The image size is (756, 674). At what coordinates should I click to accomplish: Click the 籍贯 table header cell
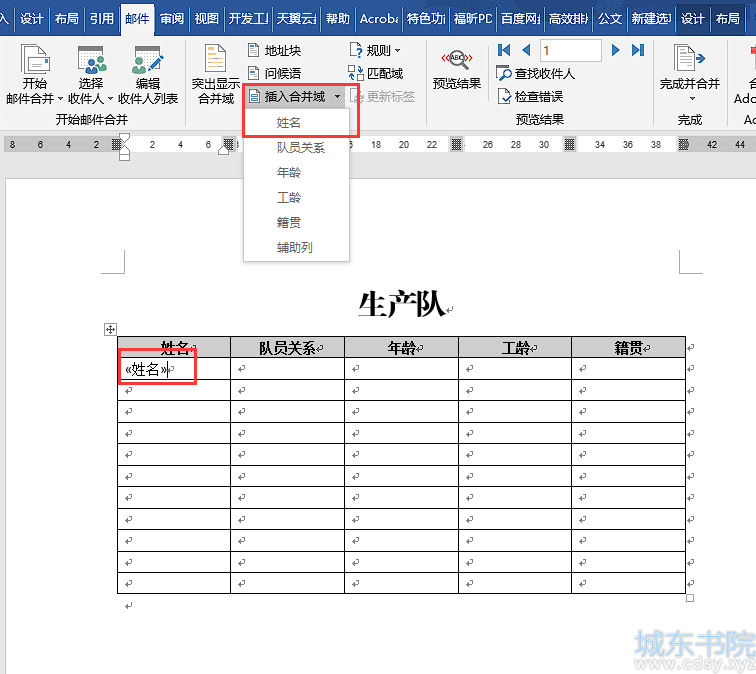(x=629, y=347)
